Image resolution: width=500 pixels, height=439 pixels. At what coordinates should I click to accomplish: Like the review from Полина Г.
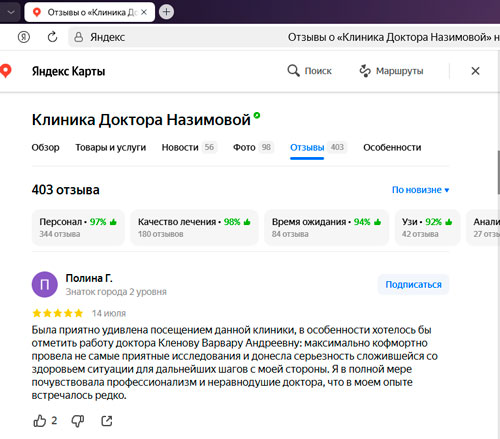click(x=40, y=421)
